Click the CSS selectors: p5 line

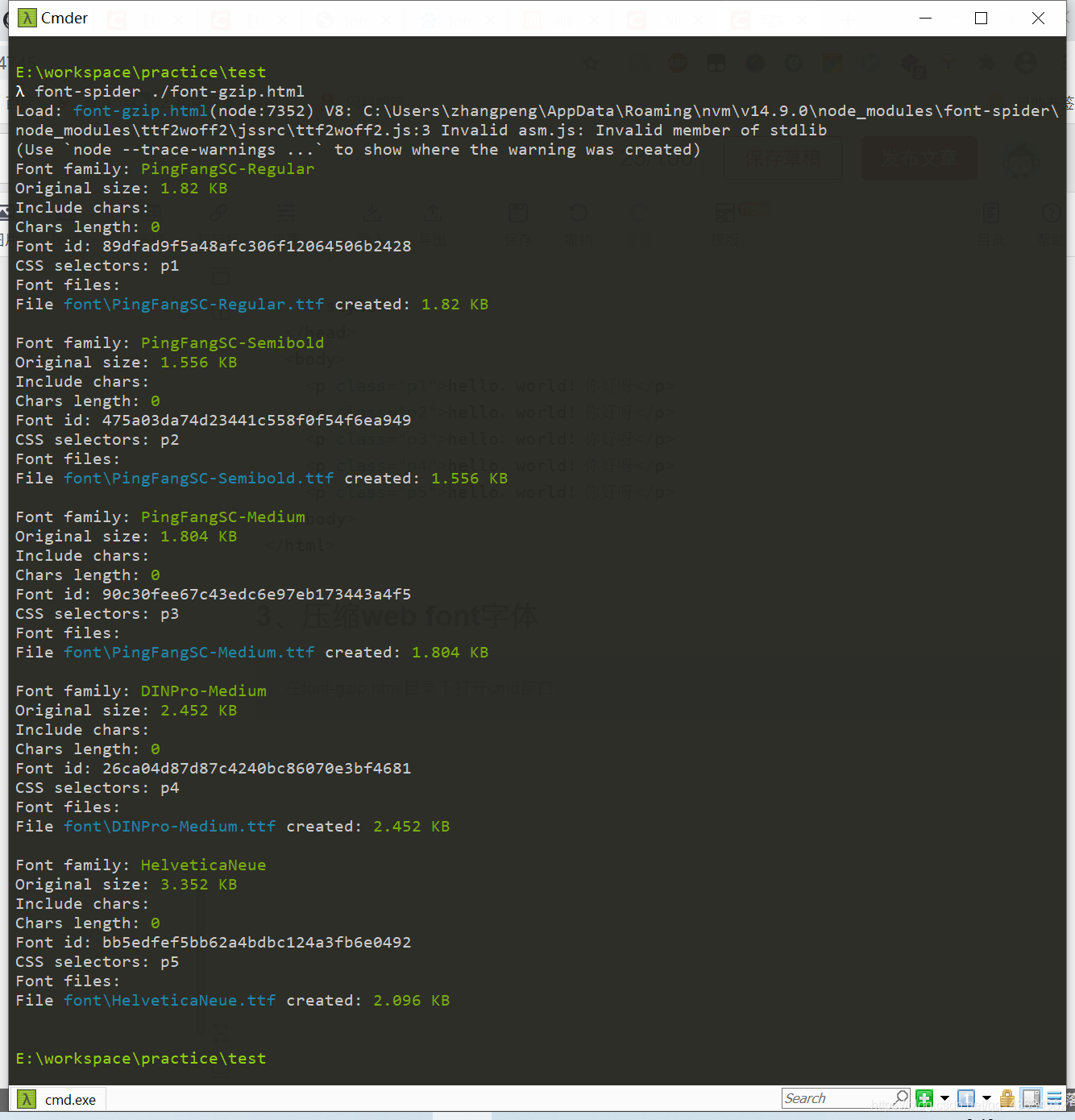[x=97, y=961]
